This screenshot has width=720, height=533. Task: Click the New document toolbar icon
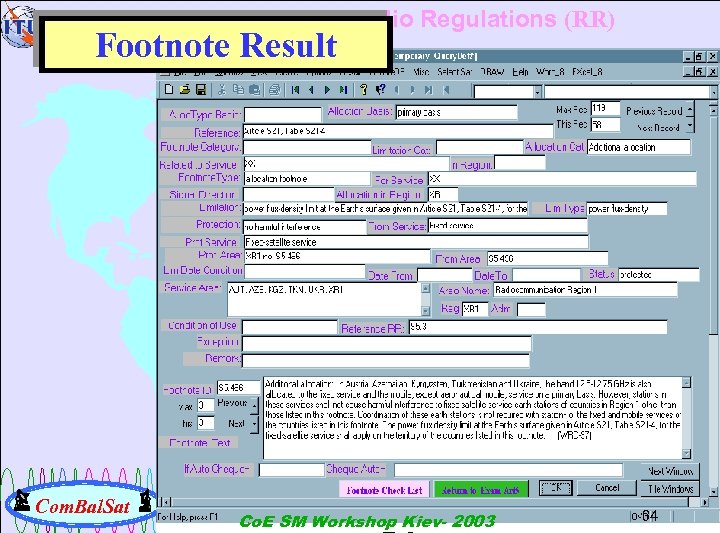[169, 90]
